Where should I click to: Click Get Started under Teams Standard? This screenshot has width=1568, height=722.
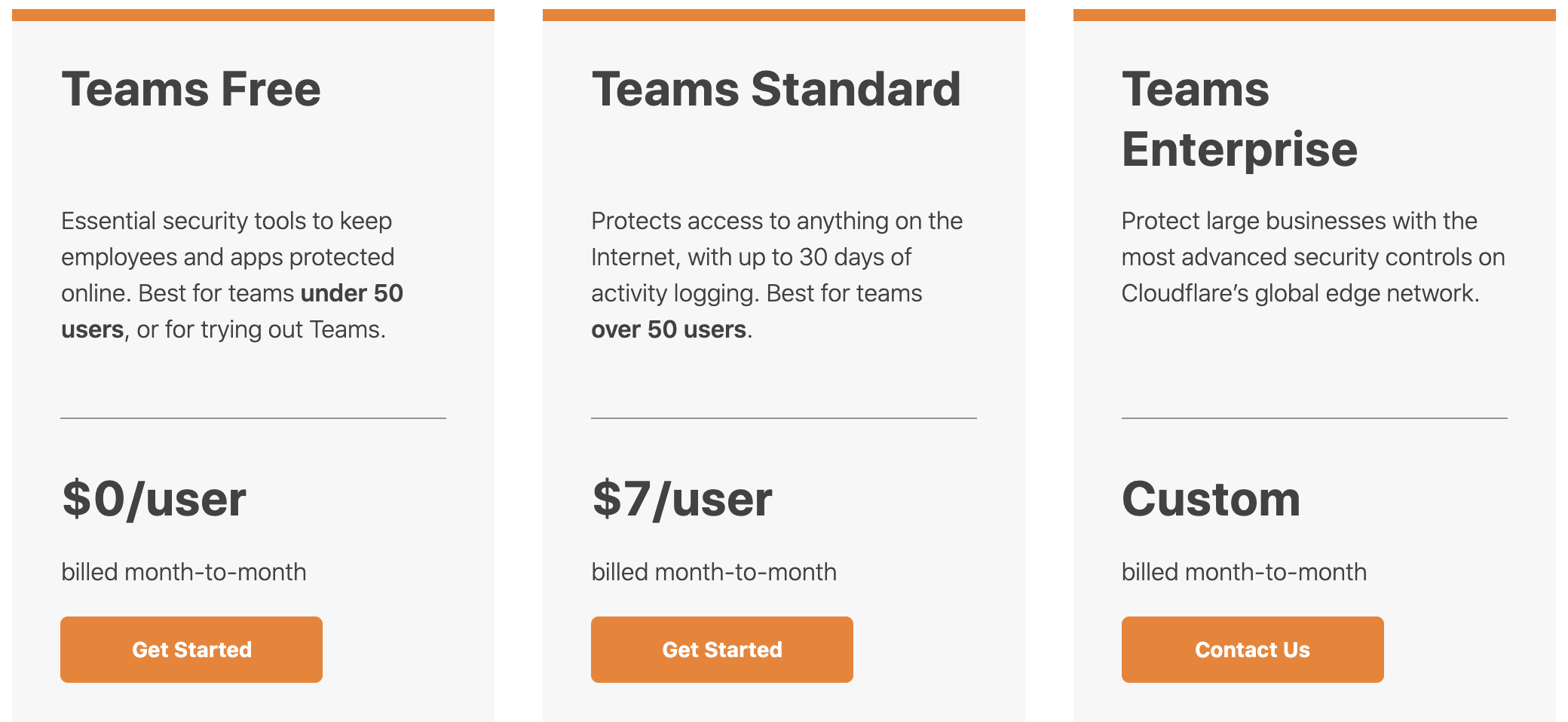click(x=721, y=649)
